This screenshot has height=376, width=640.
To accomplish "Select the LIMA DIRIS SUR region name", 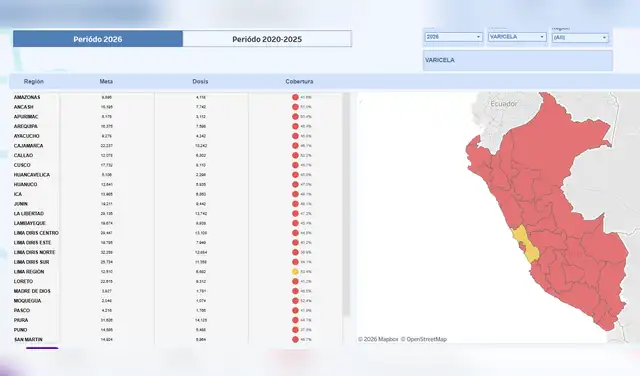I will 31,262.
